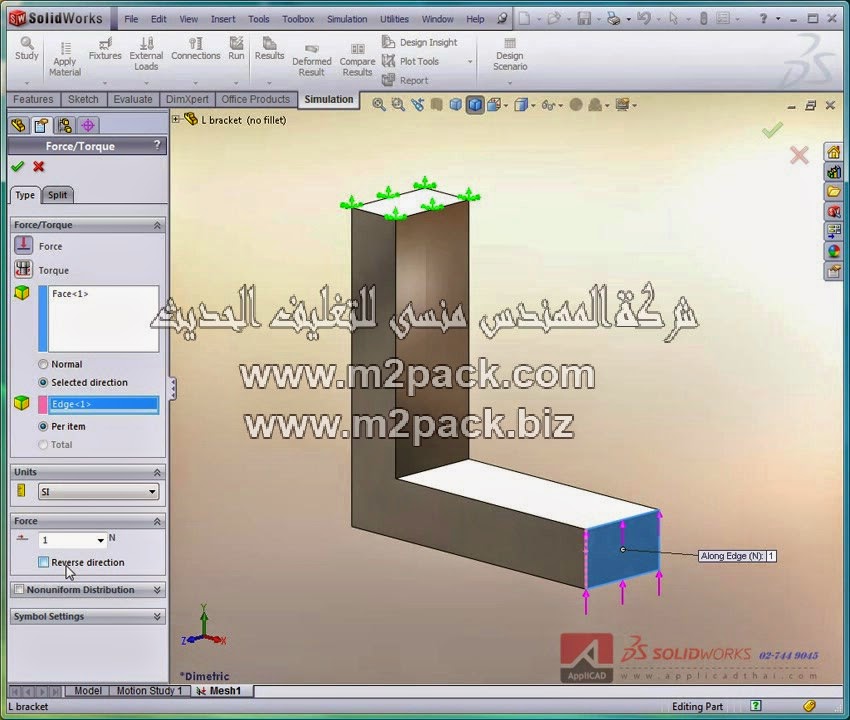The height and width of the screenshot is (720, 850).
Task: Open SolidWorks Resources home icon in task pane
Action: coord(834,152)
